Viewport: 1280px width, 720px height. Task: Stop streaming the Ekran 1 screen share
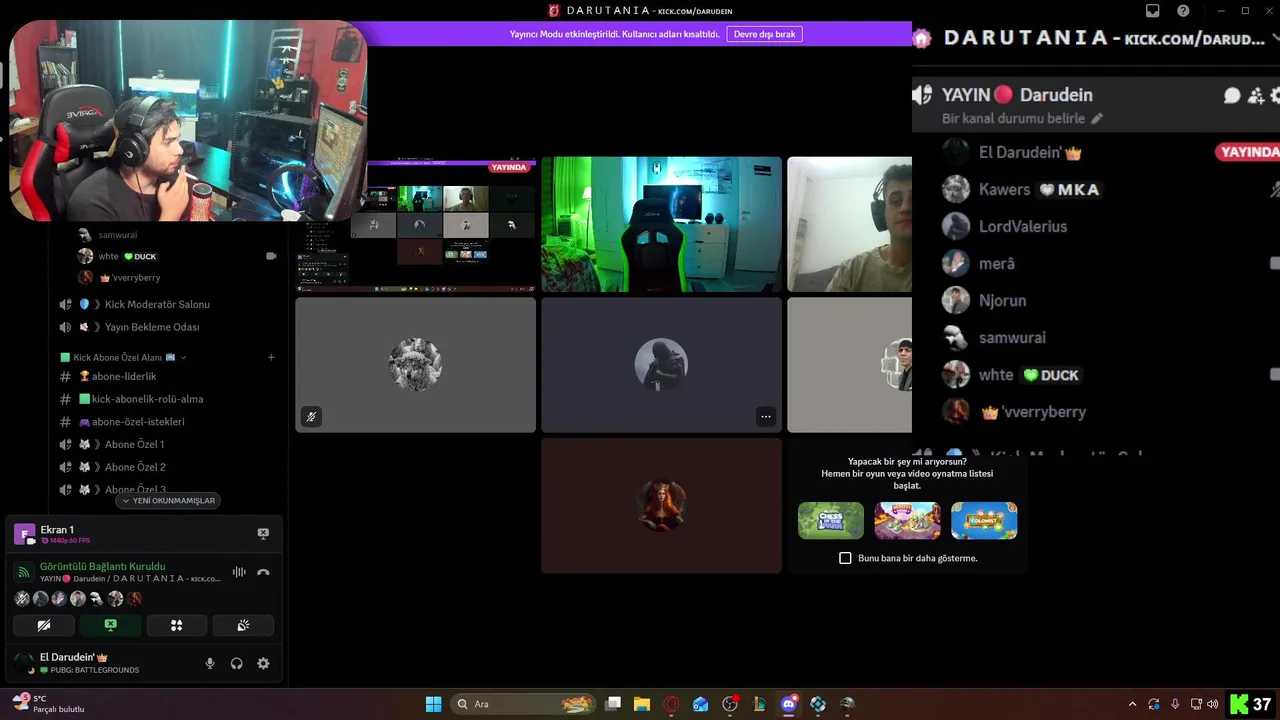click(263, 533)
